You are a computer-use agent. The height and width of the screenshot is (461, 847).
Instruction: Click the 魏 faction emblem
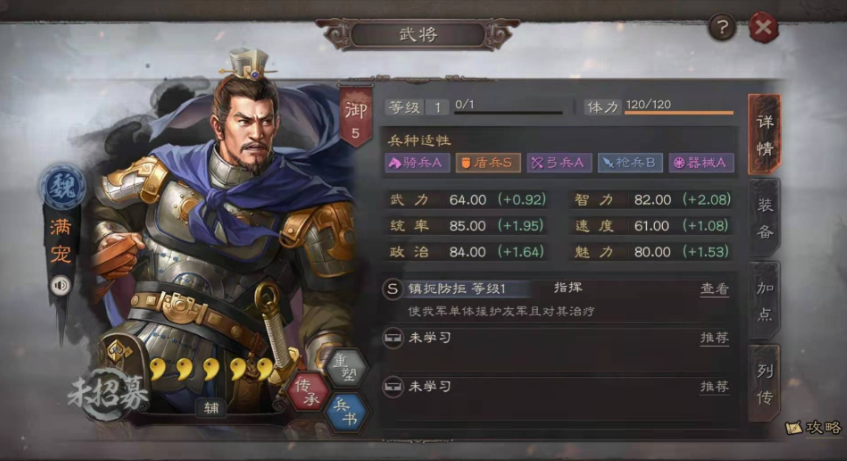pyautogui.click(x=62, y=187)
